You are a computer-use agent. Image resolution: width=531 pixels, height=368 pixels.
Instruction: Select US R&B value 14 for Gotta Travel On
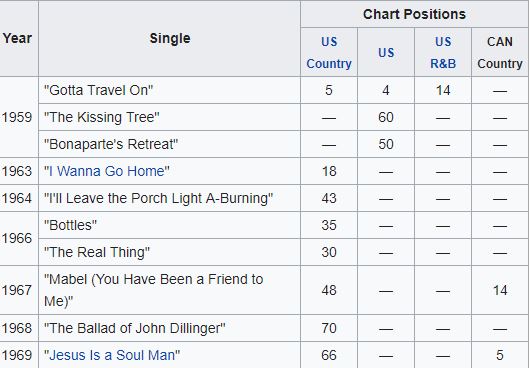(443, 90)
